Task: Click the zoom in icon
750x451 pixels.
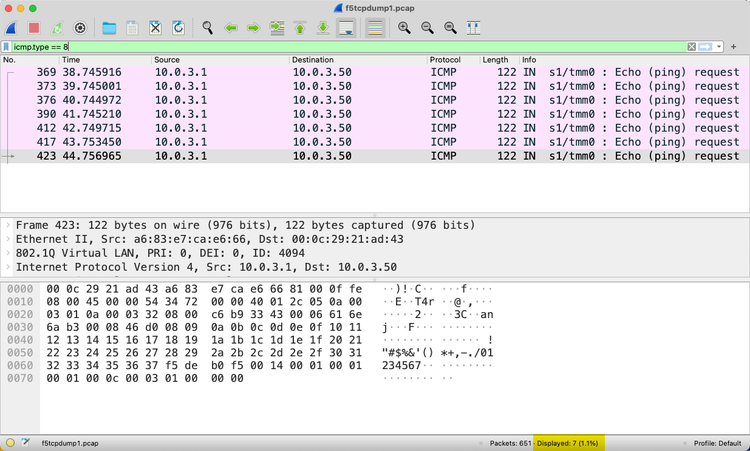Action: coord(404,28)
